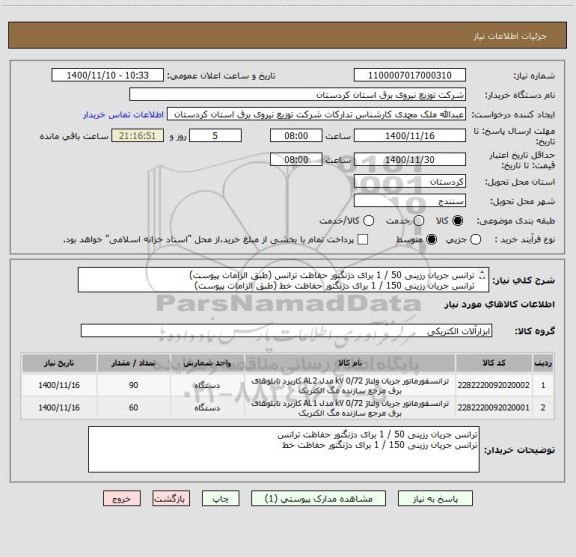
Task: Click product code 2282220092020002
Action: pos(494,385)
